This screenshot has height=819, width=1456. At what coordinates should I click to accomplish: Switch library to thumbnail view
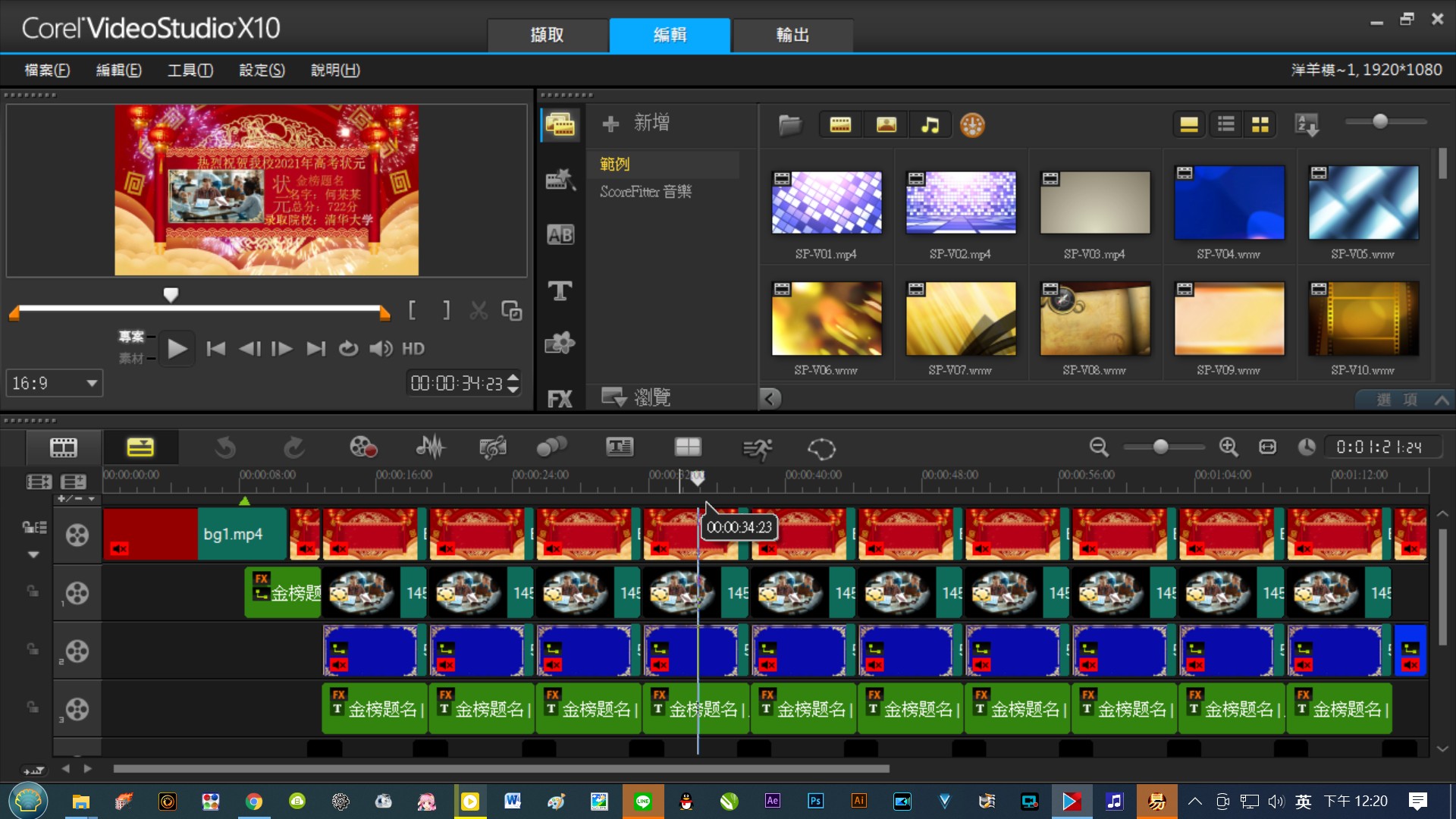(1260, 124)
